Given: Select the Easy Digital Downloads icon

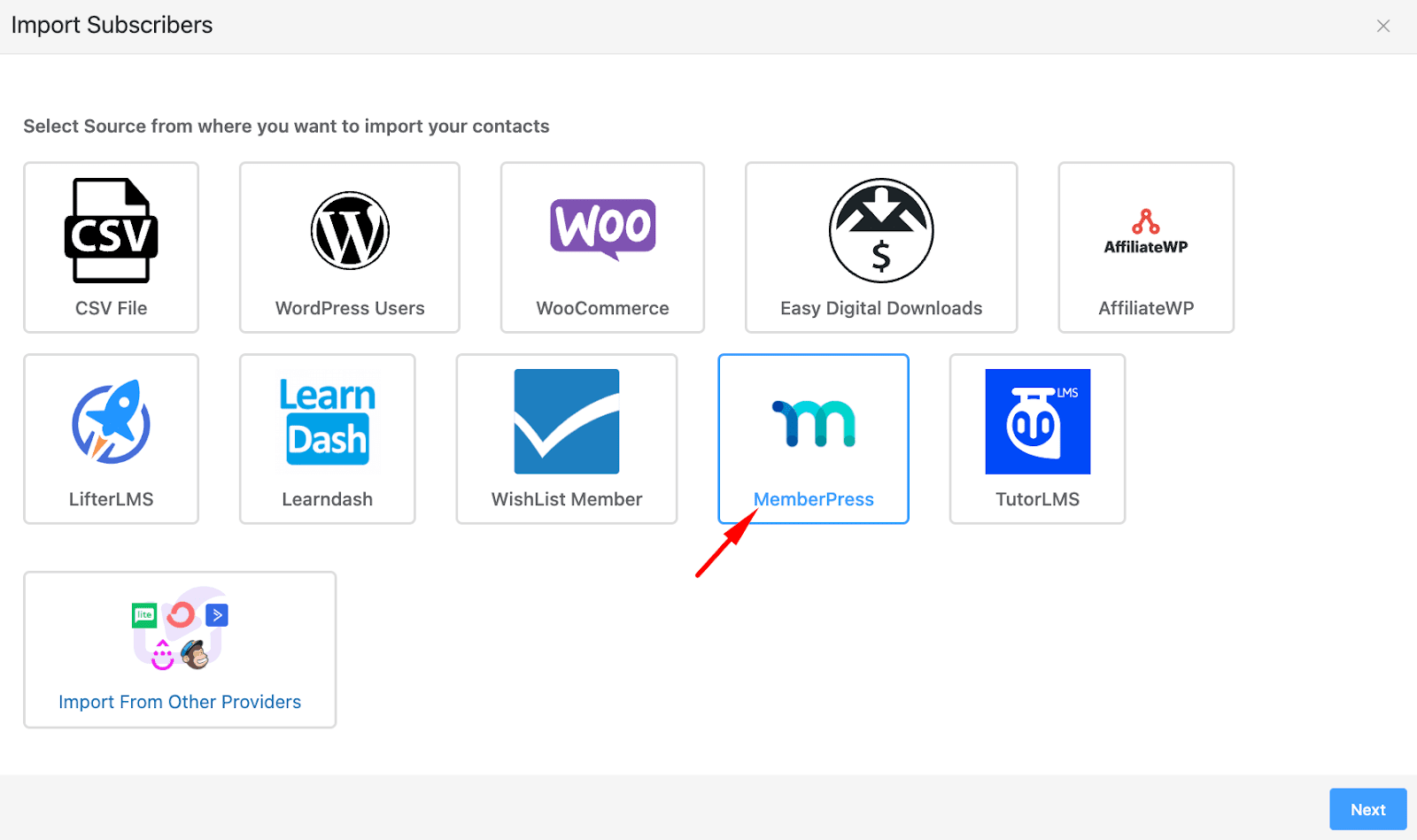Looking at the screenshot, I should coord(881,231).
